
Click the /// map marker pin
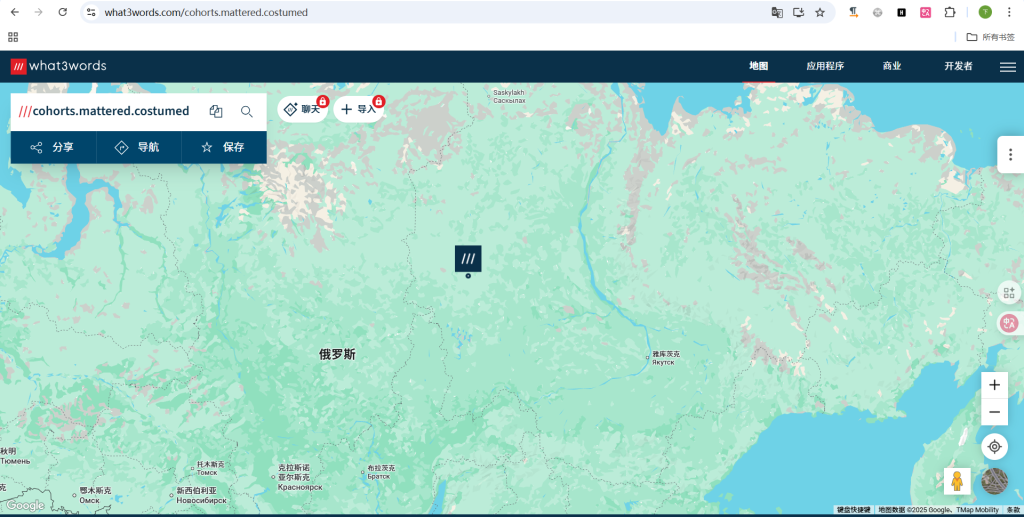click(x=468, y=258)
